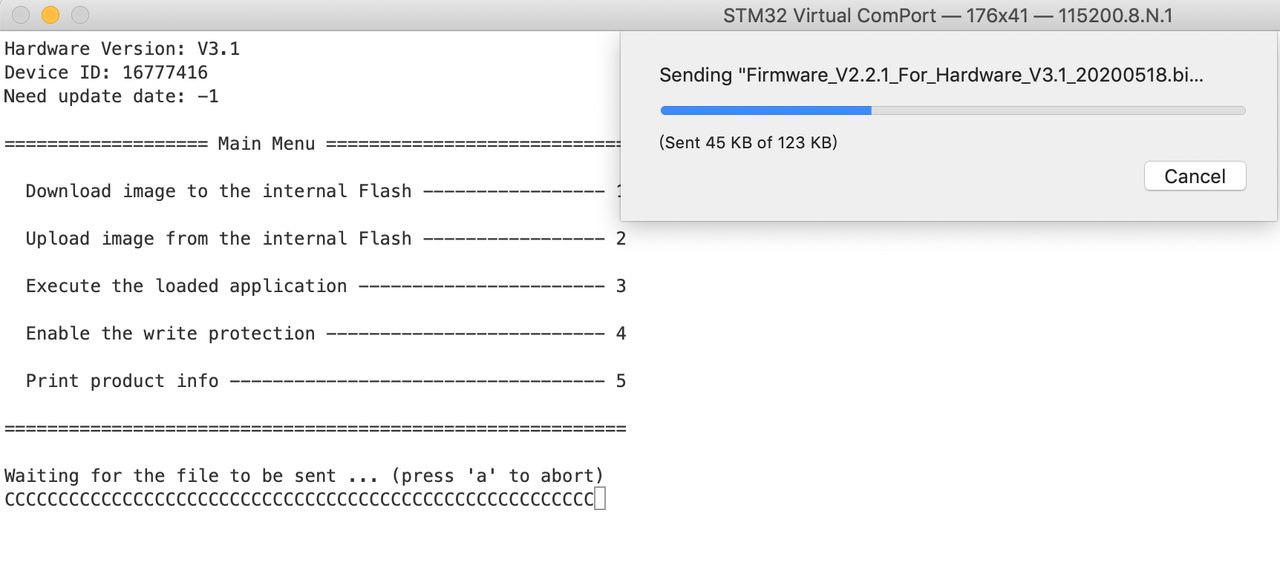1280x562 pixels.
Task: Click the terminal cursor block after the C characters
Action: point(600,499)
